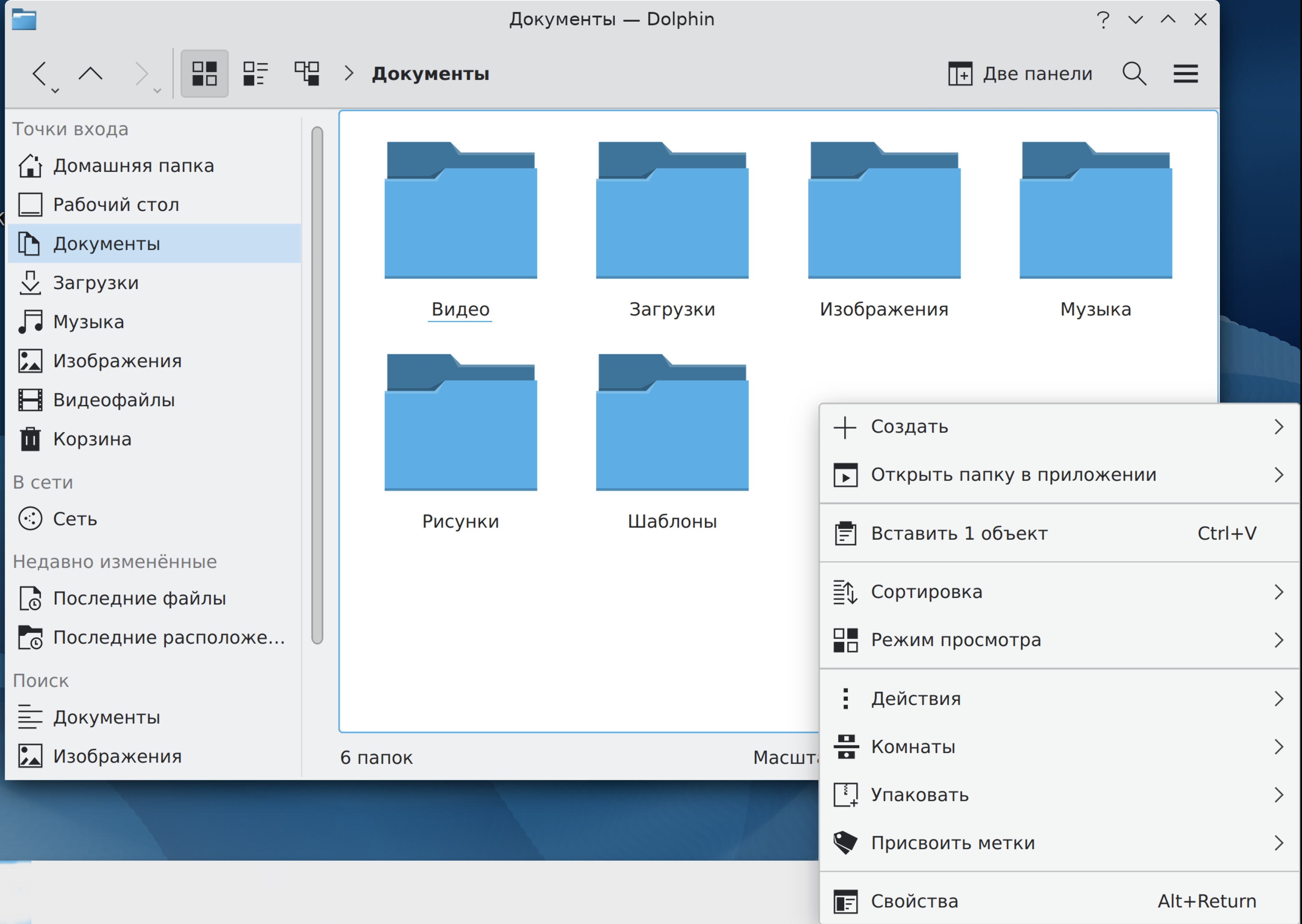Open the hamburger menu

tap(1186, 74)
